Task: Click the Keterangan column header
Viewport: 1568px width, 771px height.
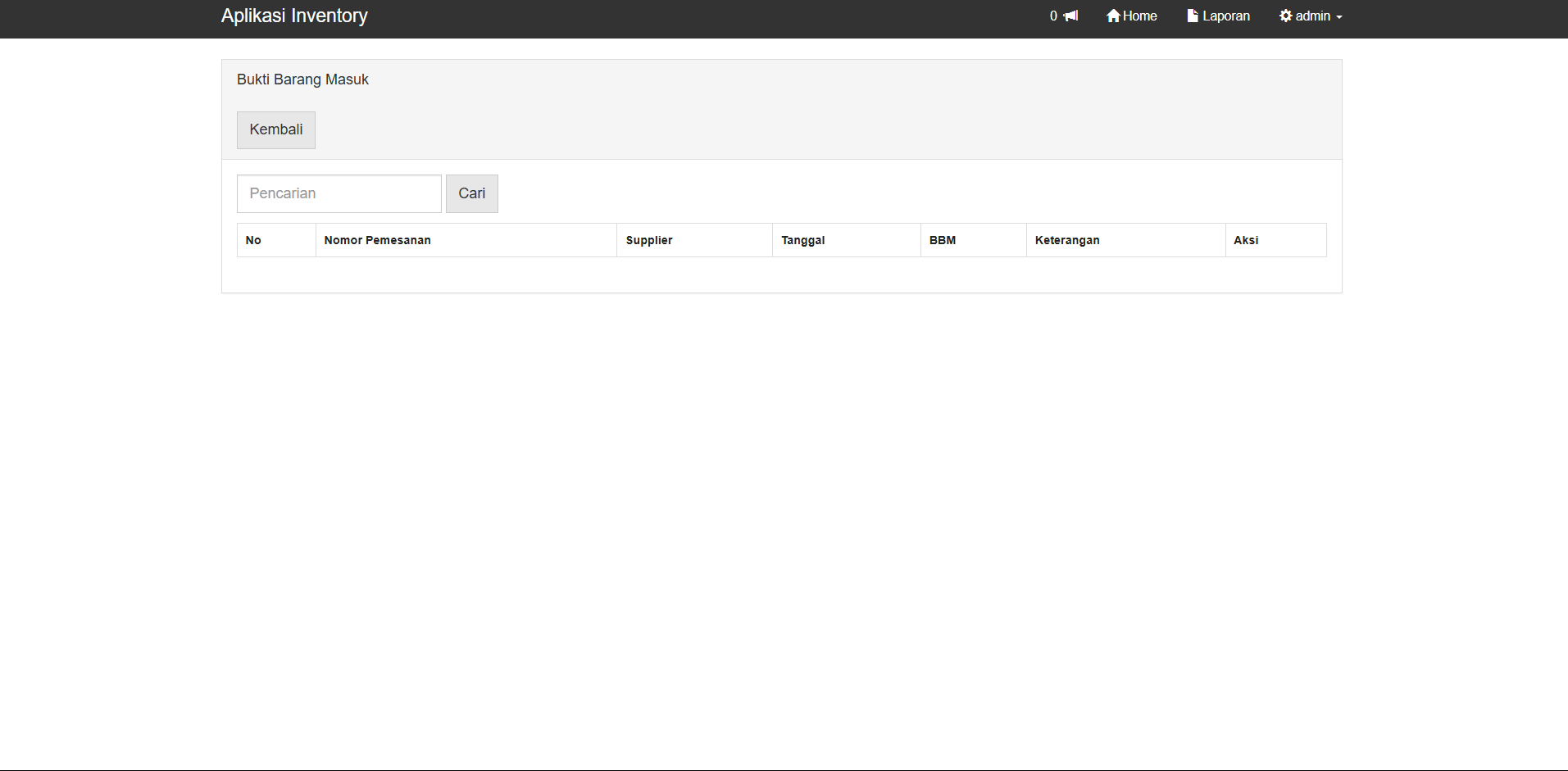Action: [1066, 240]
